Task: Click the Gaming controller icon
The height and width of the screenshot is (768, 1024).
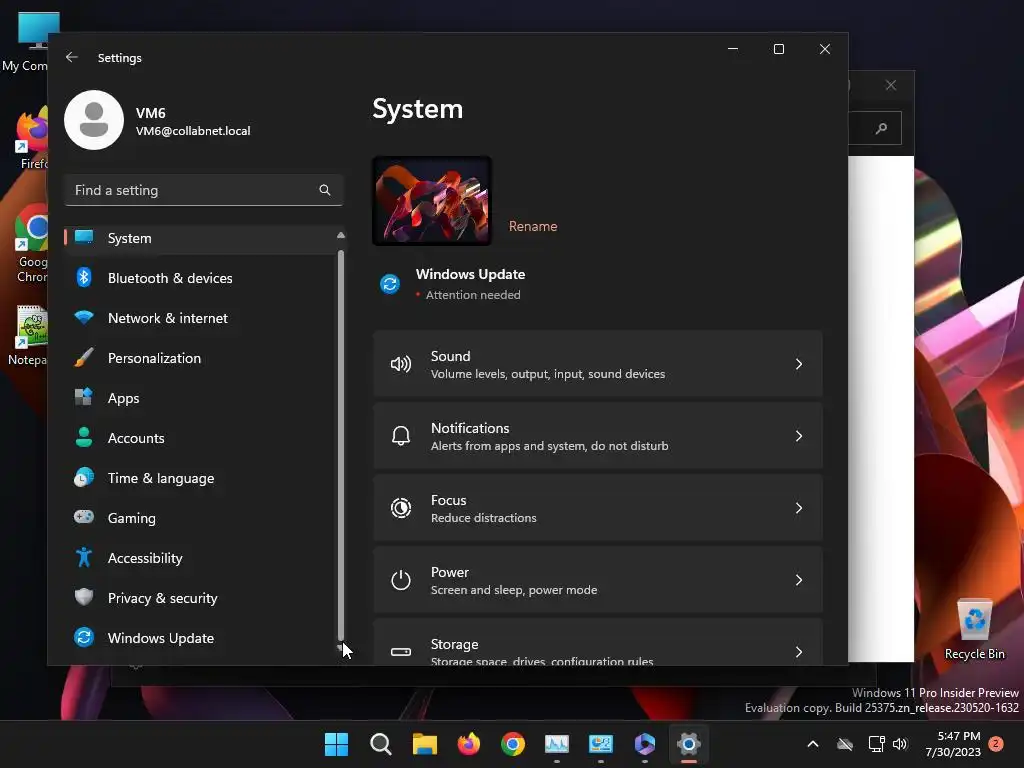Action: point(84,517)
